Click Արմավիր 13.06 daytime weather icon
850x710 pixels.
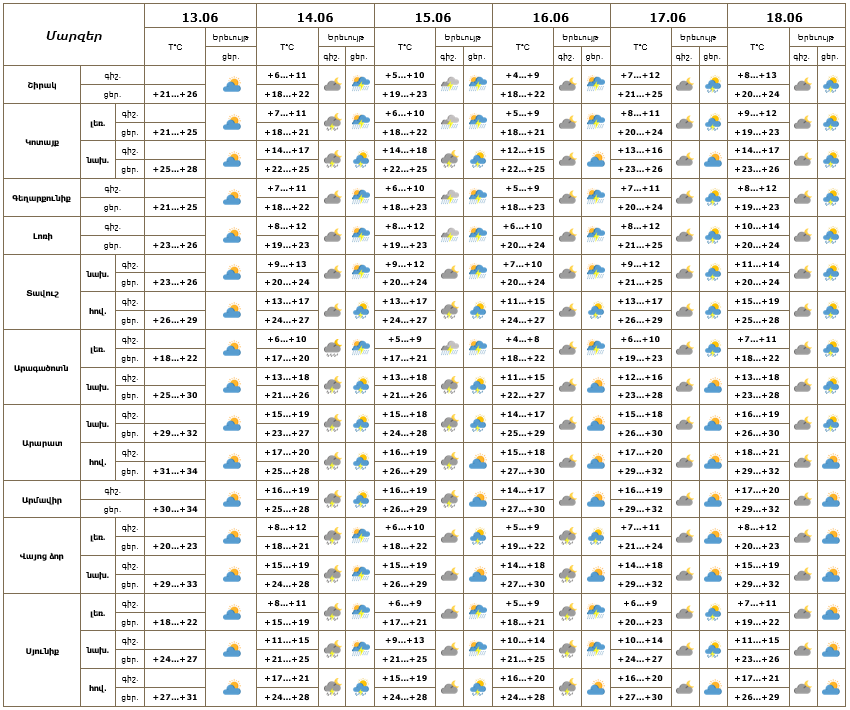(x=231, y=499)
